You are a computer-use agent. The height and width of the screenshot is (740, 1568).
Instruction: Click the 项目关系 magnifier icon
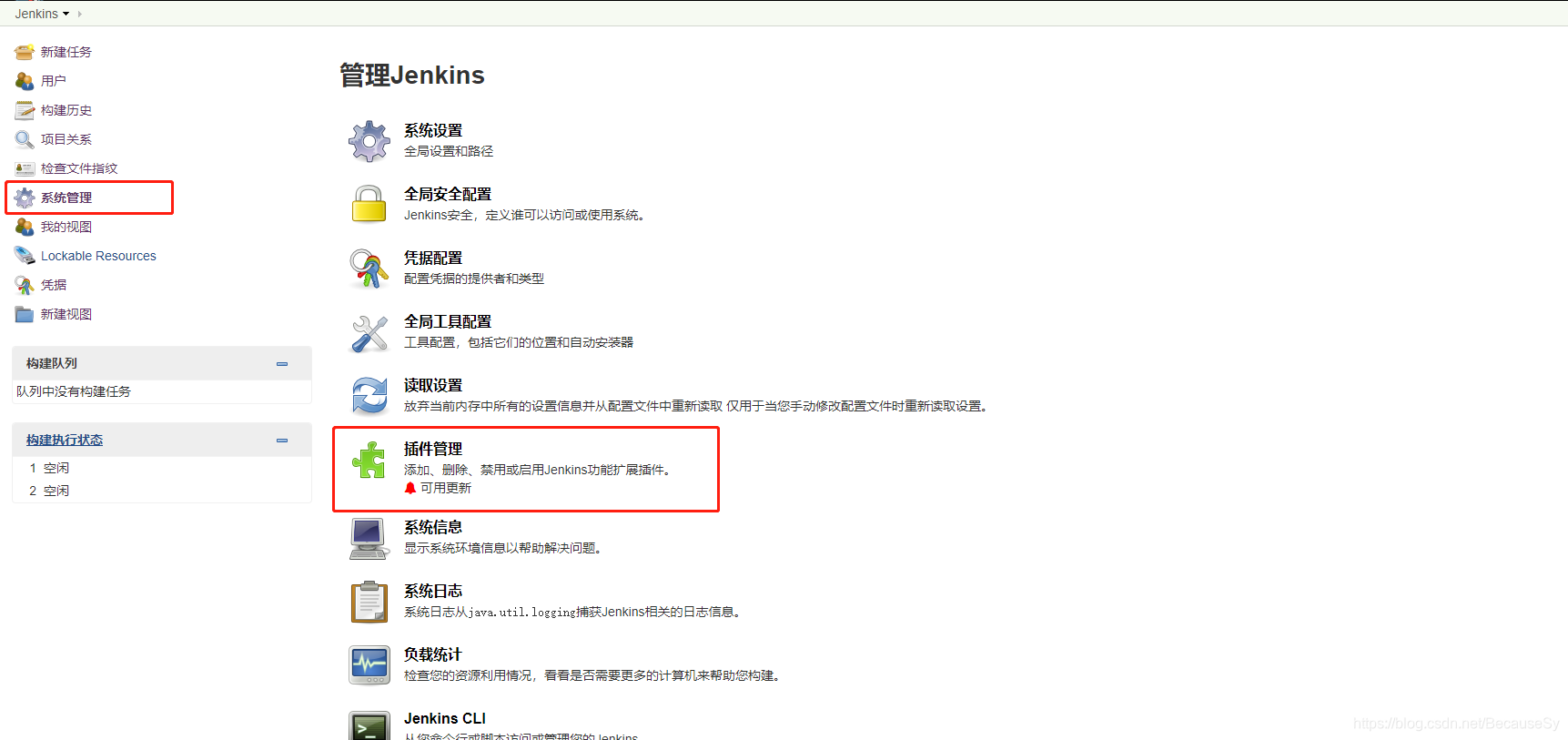coord(25,139)
